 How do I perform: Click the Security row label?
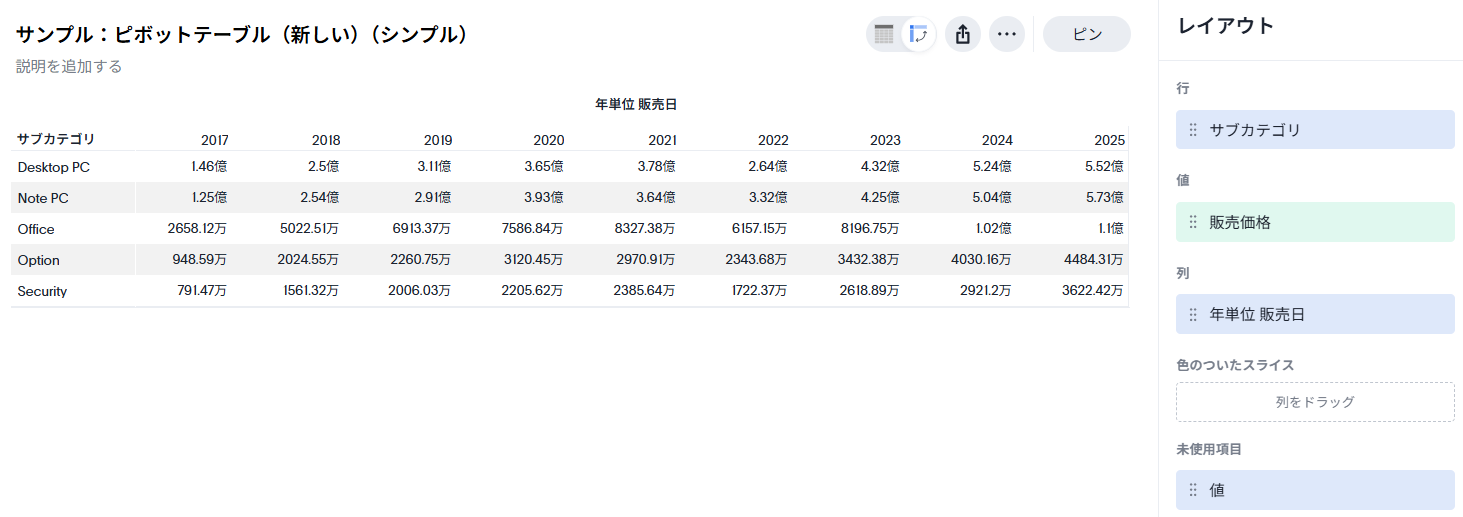coord(42,292)
